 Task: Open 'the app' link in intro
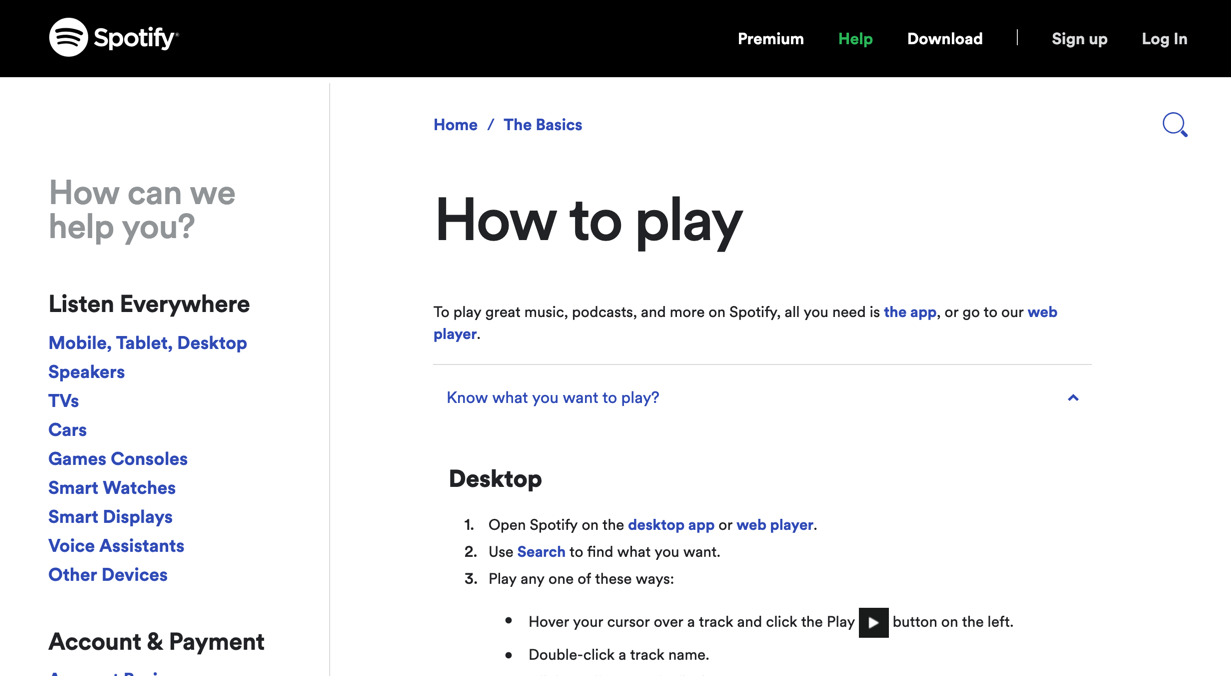point(910,312)
